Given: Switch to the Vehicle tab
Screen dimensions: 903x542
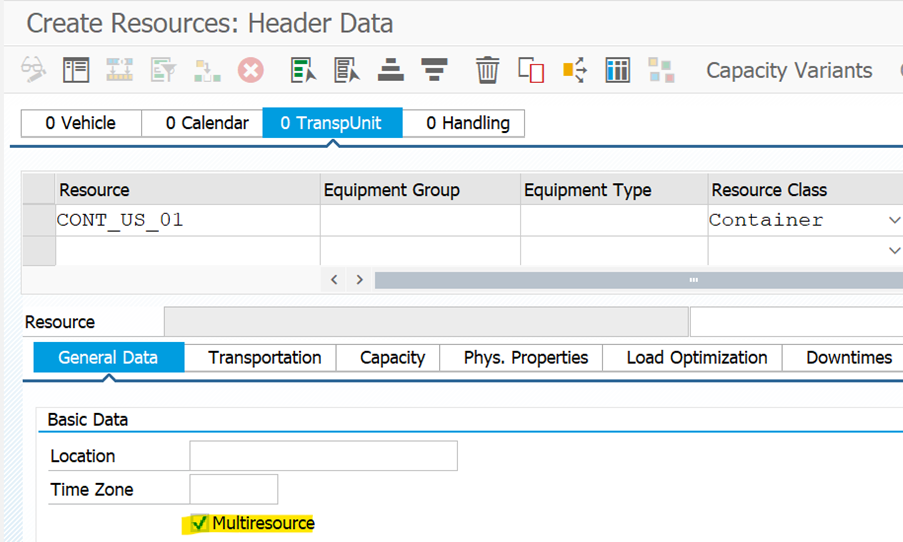Looking at the screenshot, I should point(81,123).
